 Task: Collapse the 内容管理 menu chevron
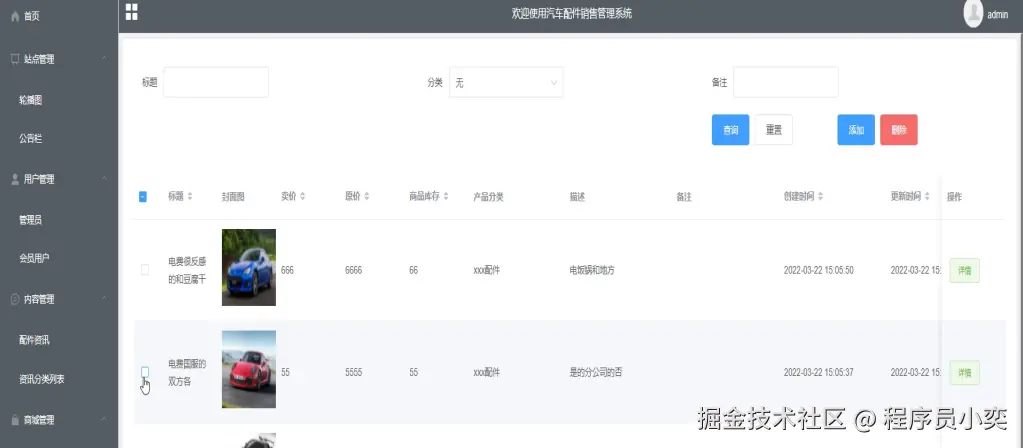pyautogui.click(x=104, y=299)
